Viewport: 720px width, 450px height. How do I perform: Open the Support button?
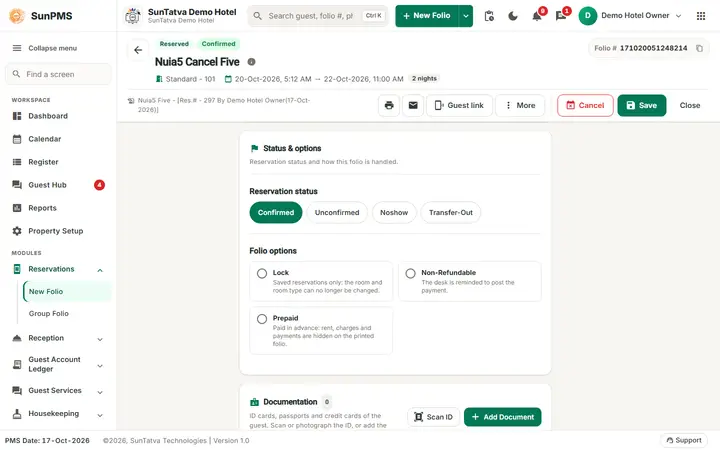point(684,440)
